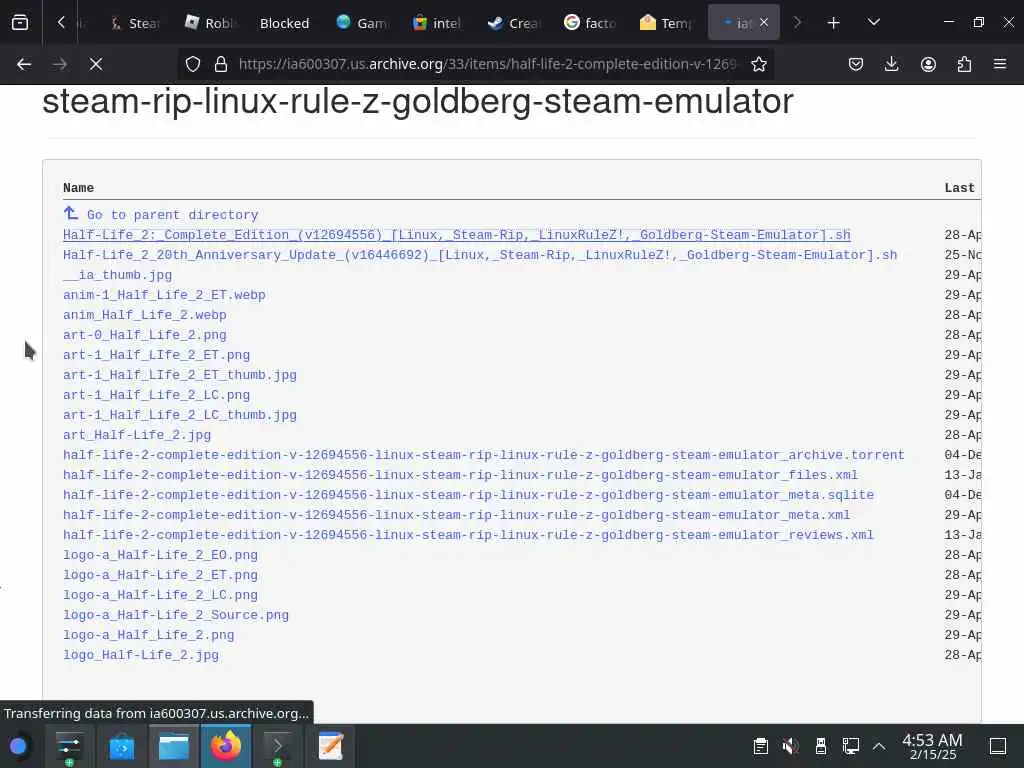The height and width of the screenshot is (768, 1024).
Task: Switch to the Google facto tab
Action: pyautogui.click(x=590, y=23)
